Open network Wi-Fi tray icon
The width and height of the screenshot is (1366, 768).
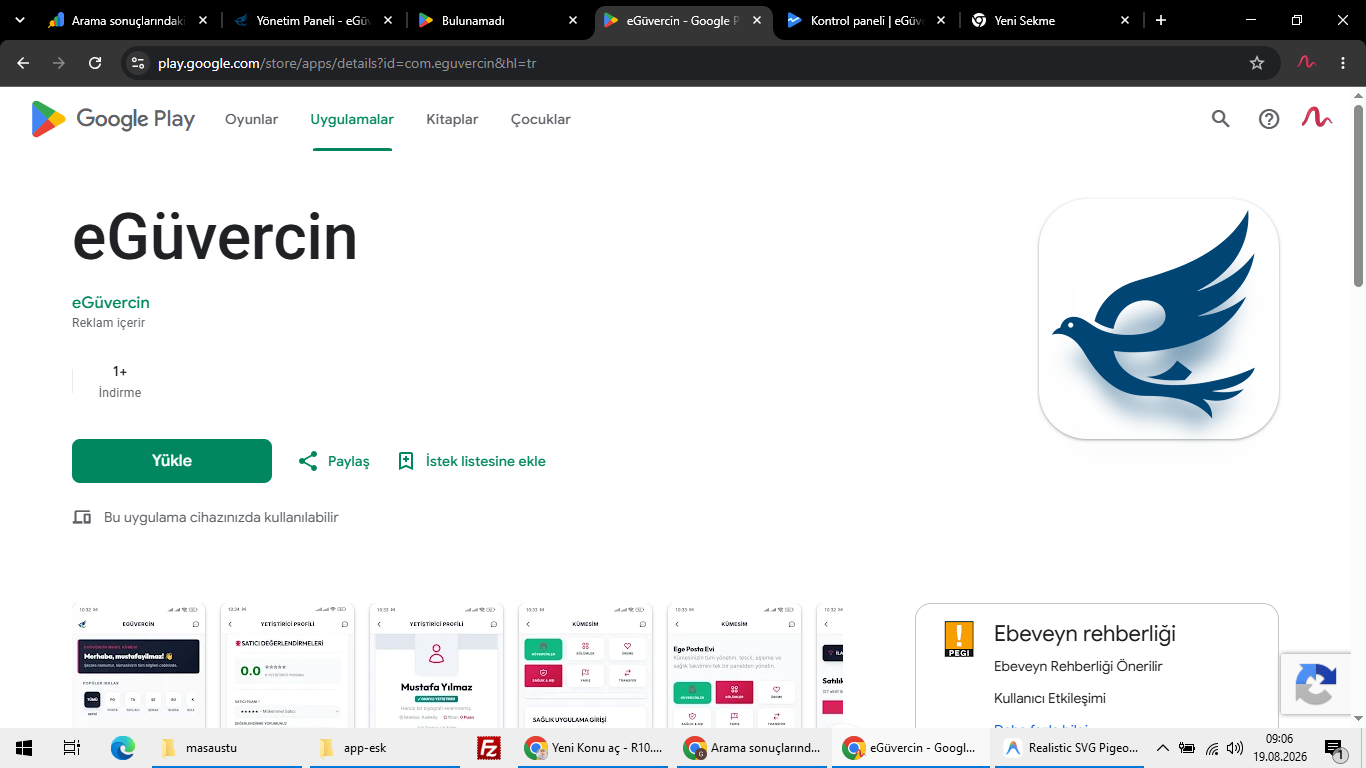coord(1212,748)
